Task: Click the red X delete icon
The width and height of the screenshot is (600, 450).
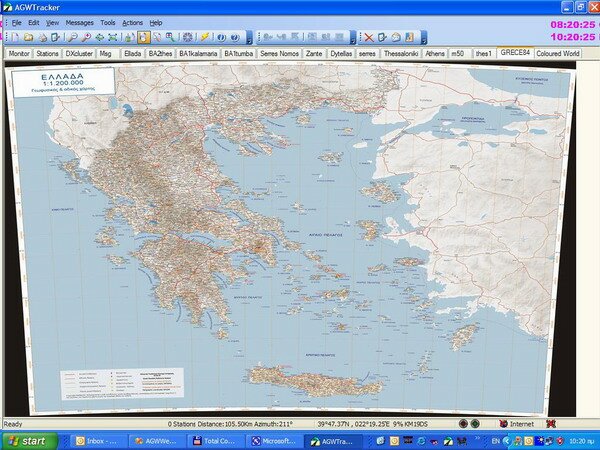Action: [x=369, y=38]
